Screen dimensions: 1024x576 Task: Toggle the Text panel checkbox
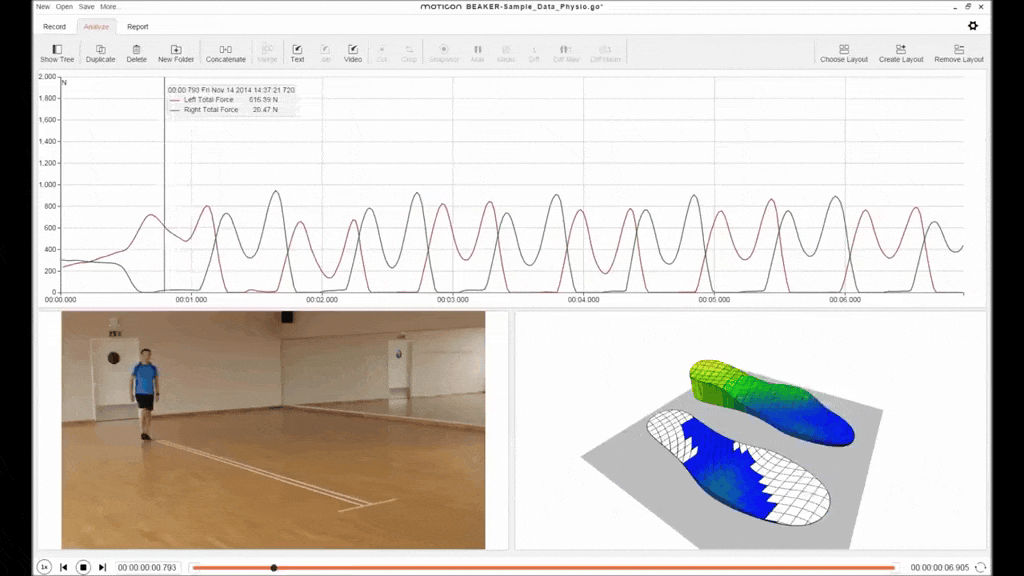point(297,49)
